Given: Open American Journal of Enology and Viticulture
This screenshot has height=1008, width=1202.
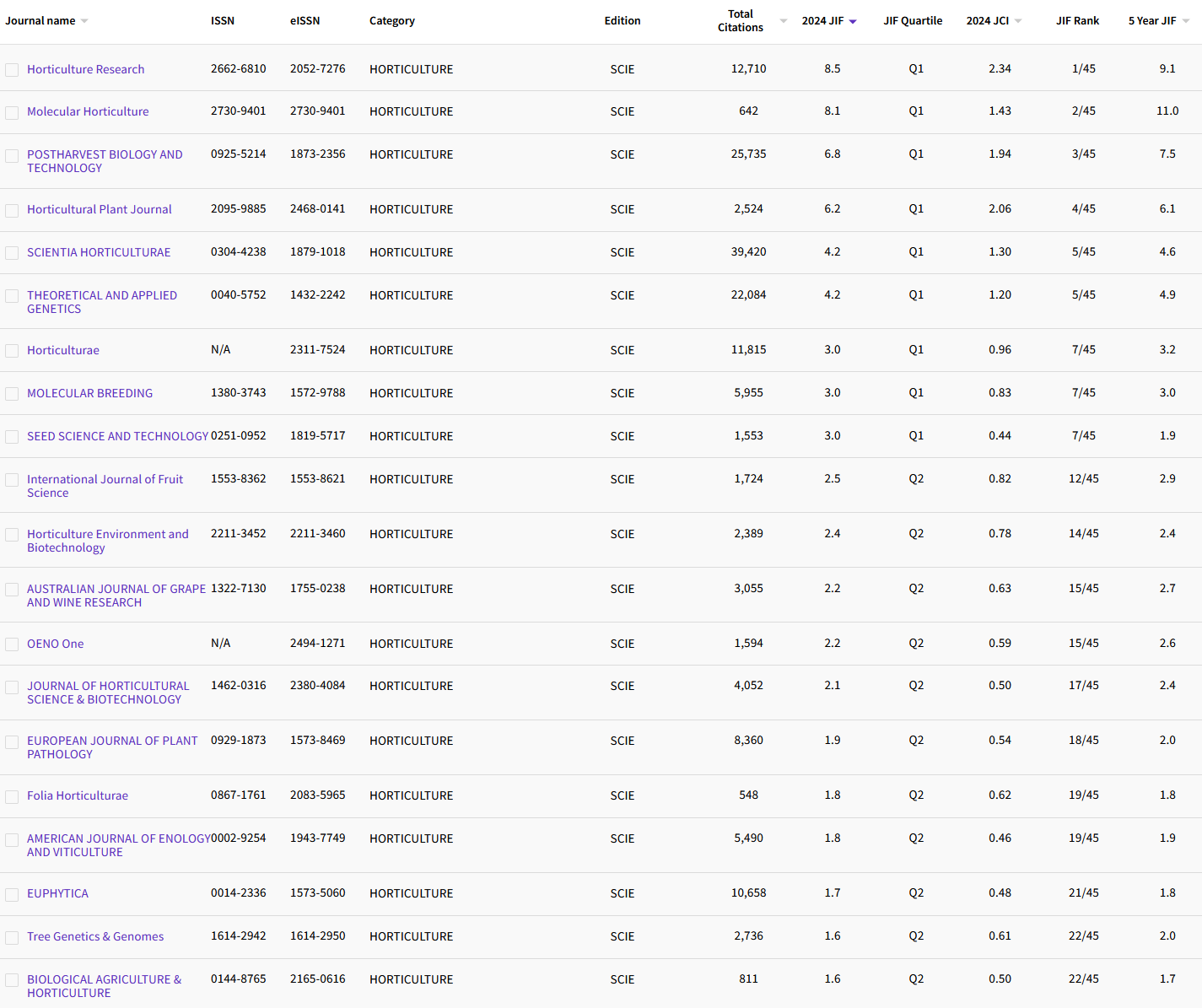Looking at the screenshot, I should pos(118,845).
